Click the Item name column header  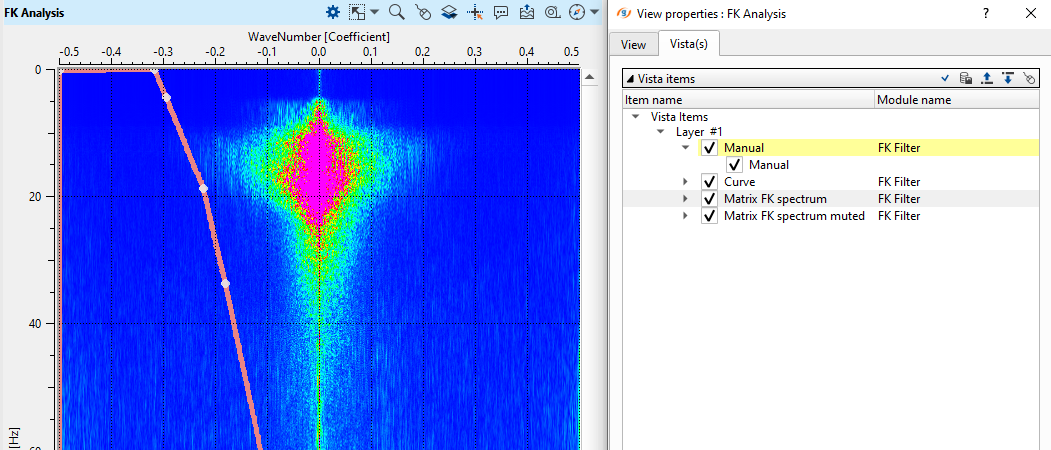click(747, 100)
